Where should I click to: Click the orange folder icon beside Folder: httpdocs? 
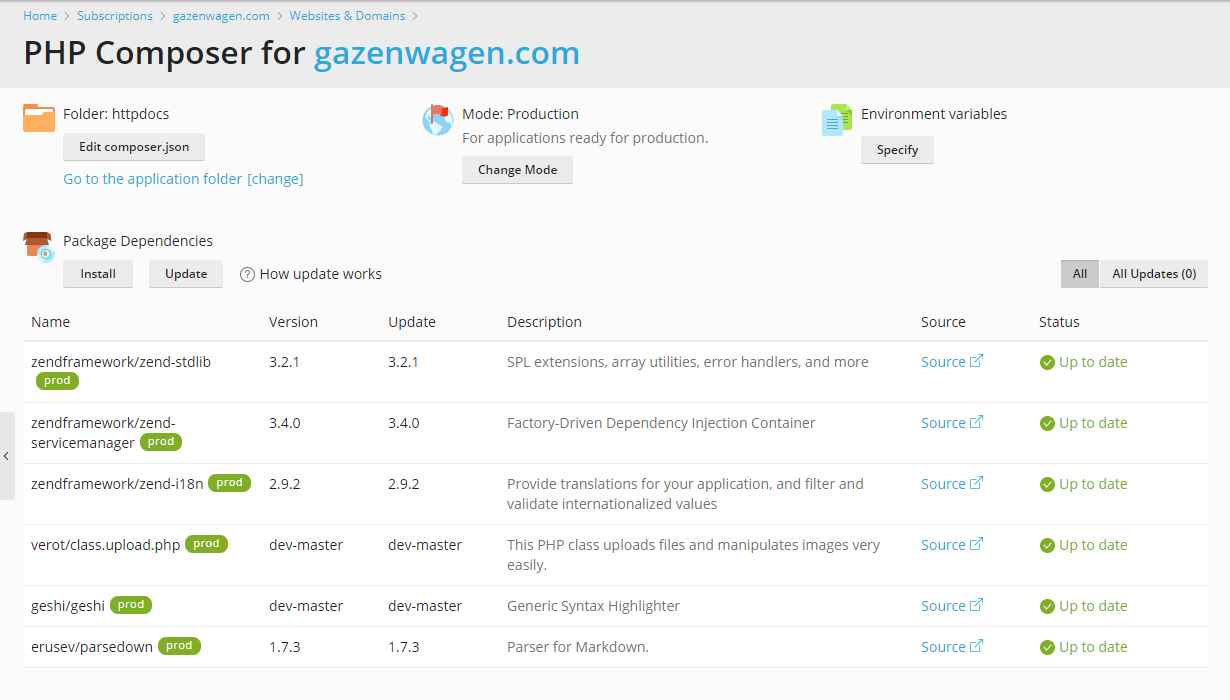pyautogui.click(x=39, y=118)
